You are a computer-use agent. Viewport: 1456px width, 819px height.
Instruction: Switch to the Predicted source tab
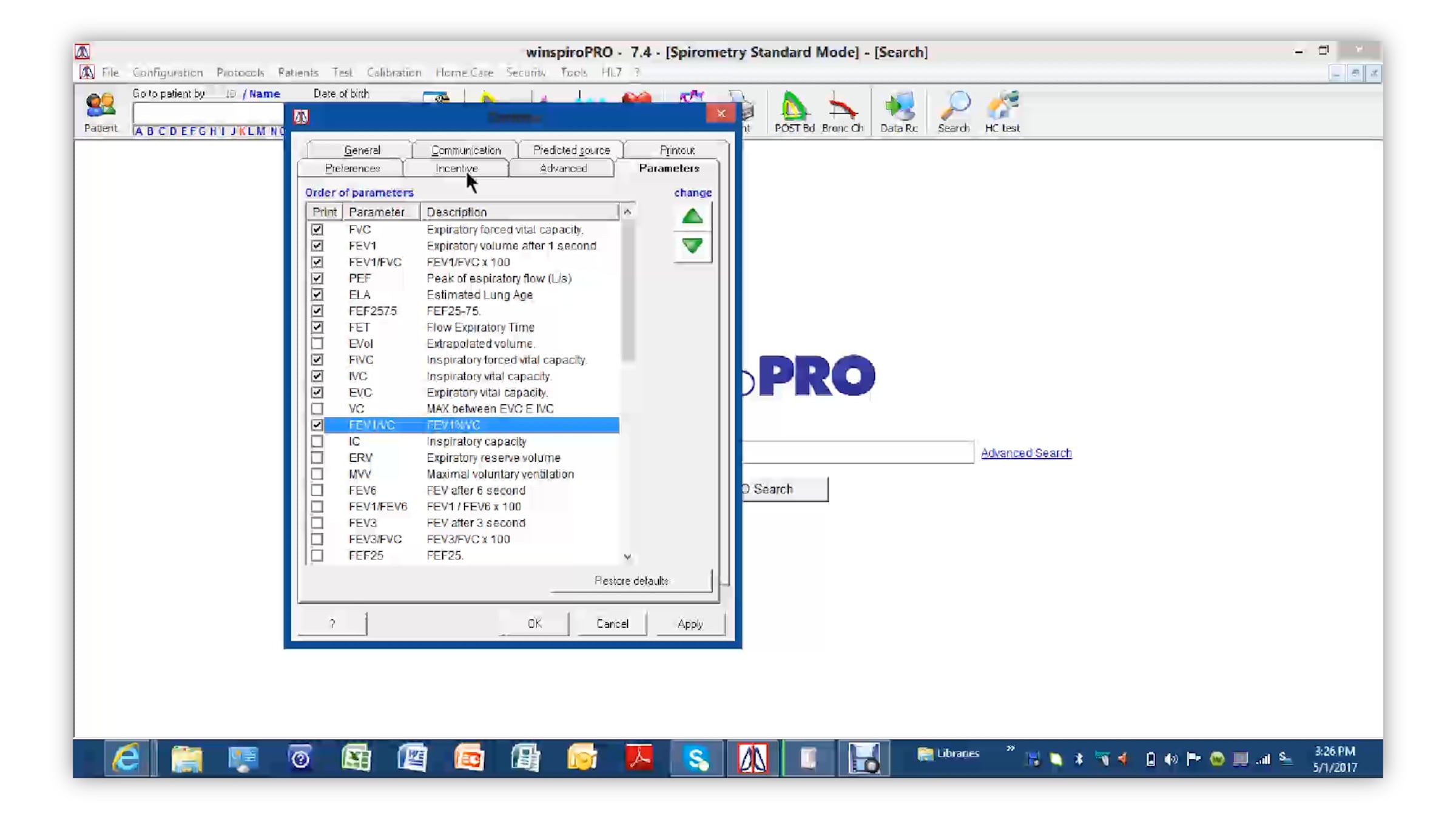click(571, 150)
